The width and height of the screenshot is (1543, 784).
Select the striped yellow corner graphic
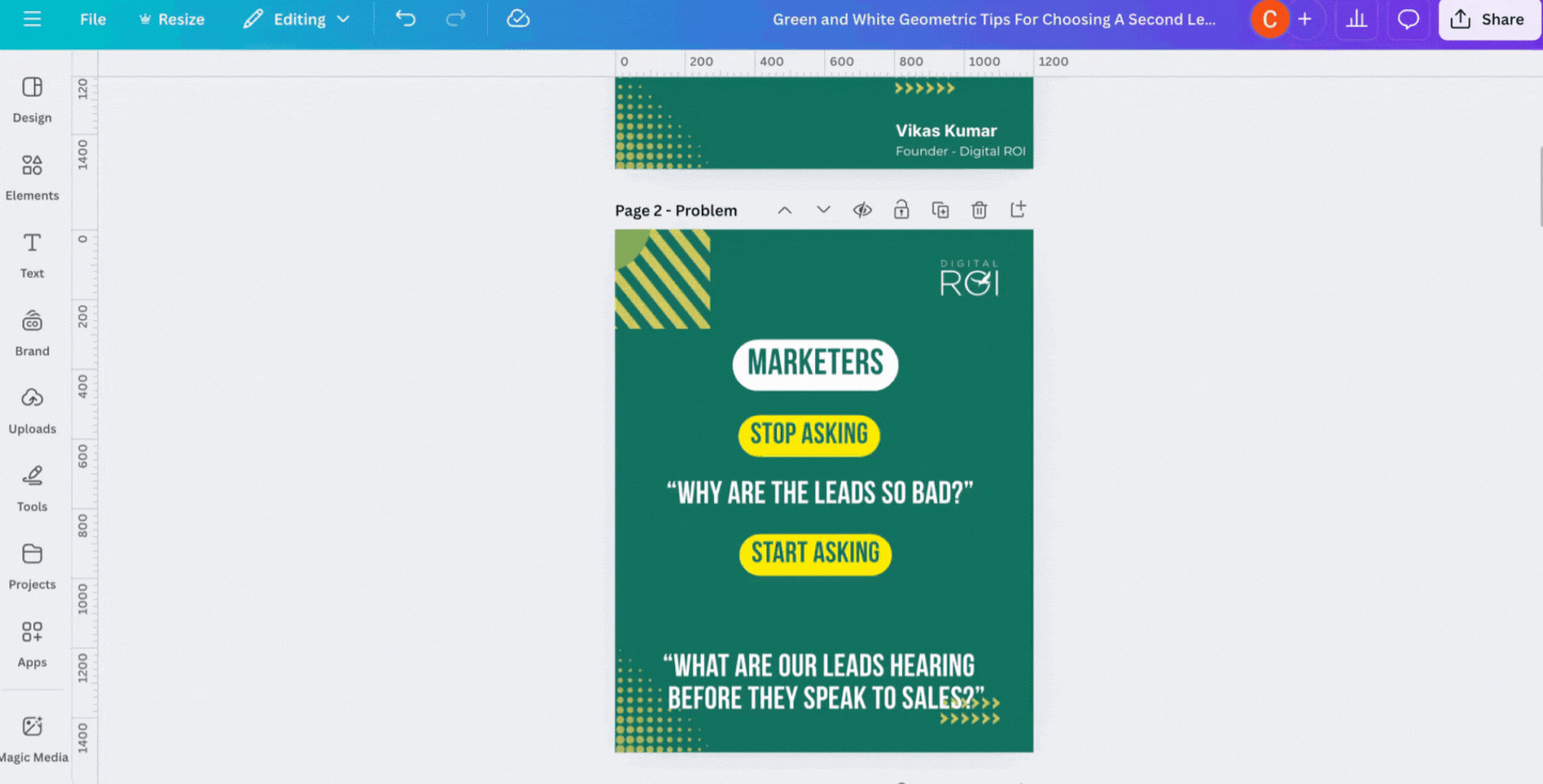[x=662, y=280]
